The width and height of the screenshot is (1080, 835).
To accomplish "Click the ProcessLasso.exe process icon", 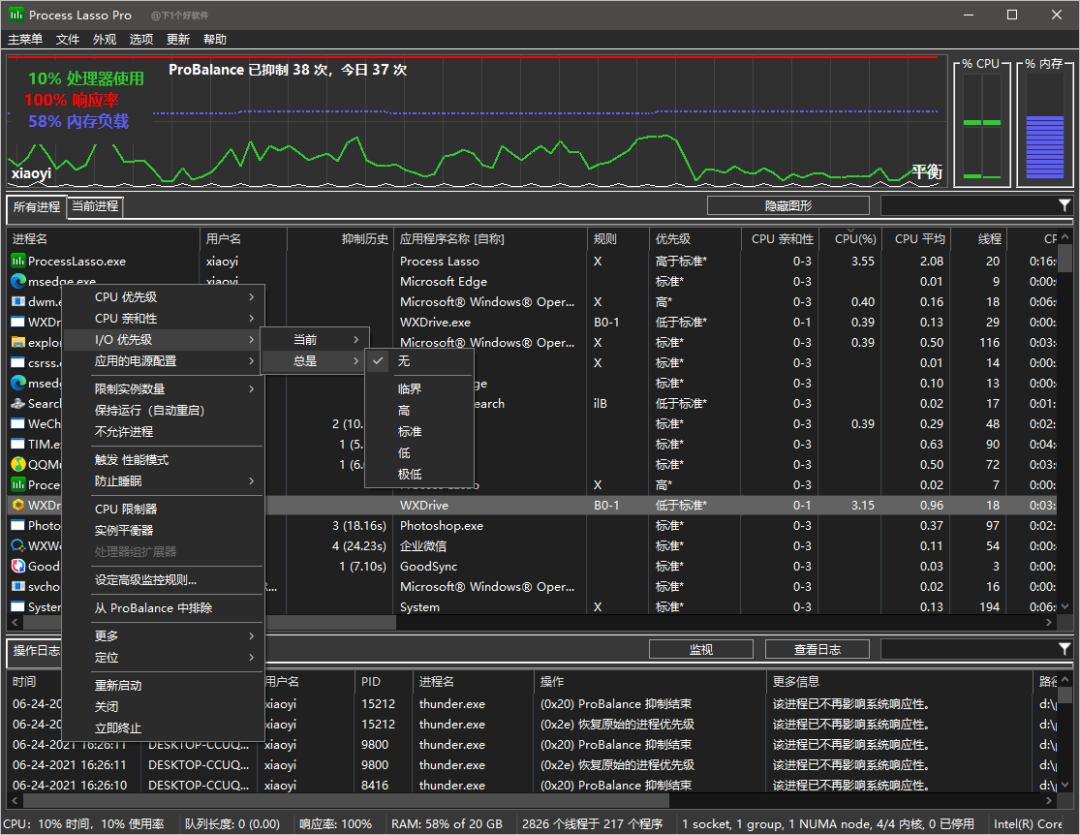I will coord(18,261).
